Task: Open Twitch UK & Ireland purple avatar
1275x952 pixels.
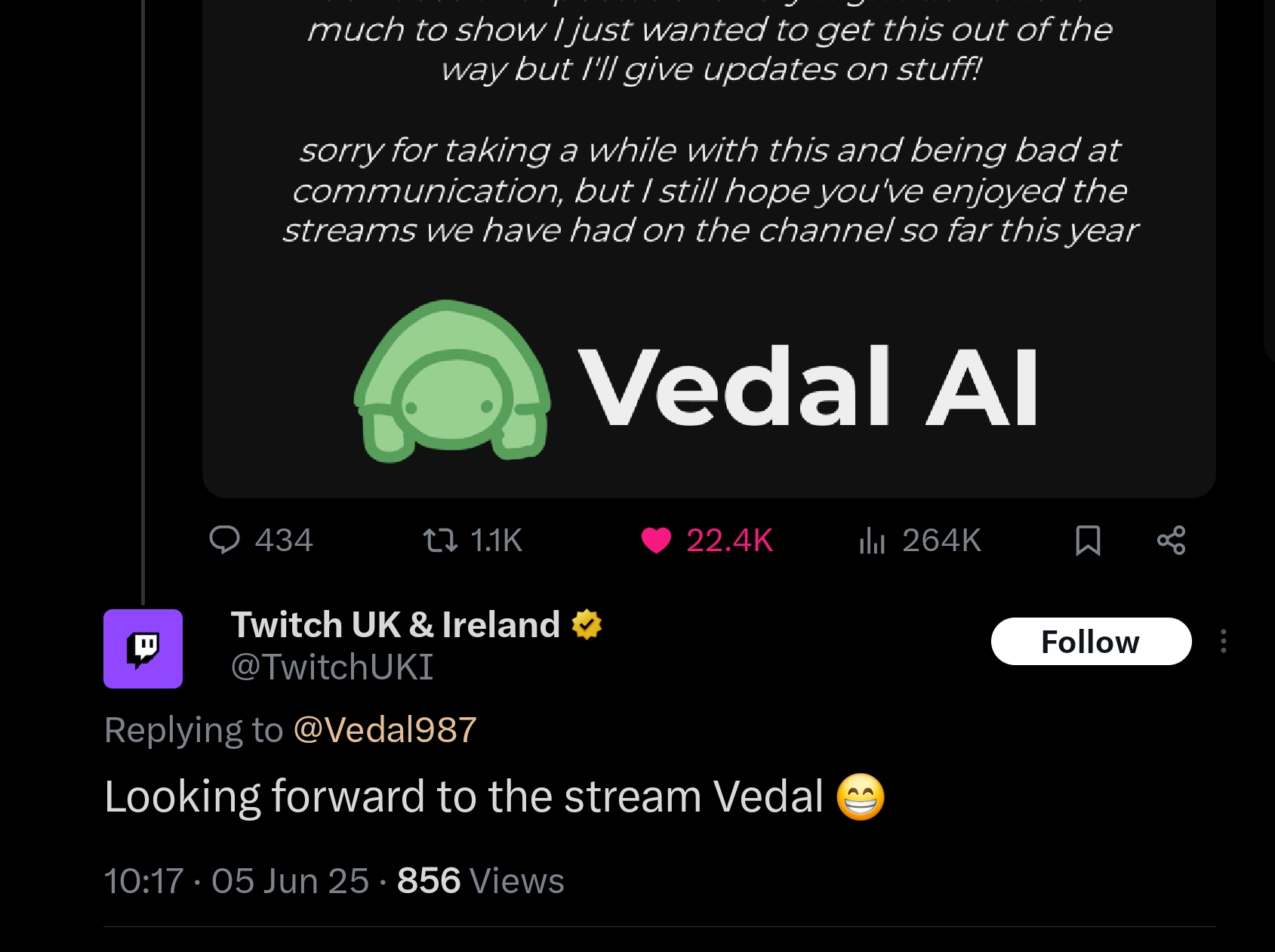Action: point(143,649)
